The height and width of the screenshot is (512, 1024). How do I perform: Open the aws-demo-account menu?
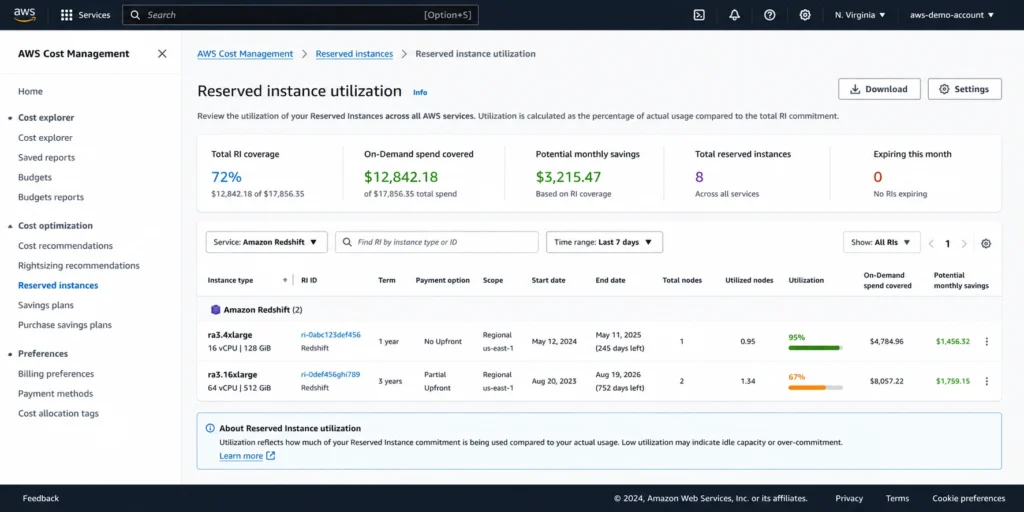coord(952,15)
